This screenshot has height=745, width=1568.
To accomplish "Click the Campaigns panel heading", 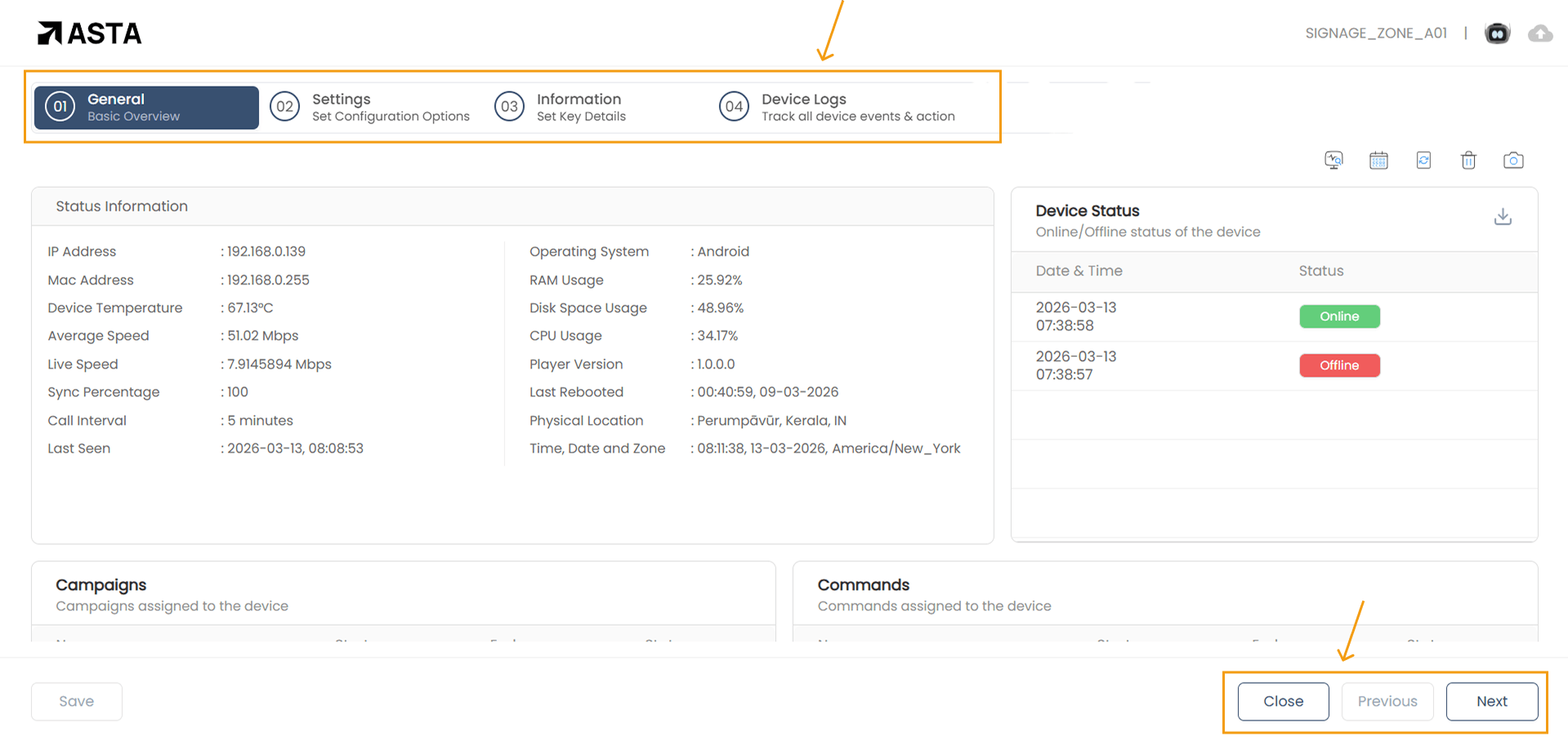I will 101,585.
